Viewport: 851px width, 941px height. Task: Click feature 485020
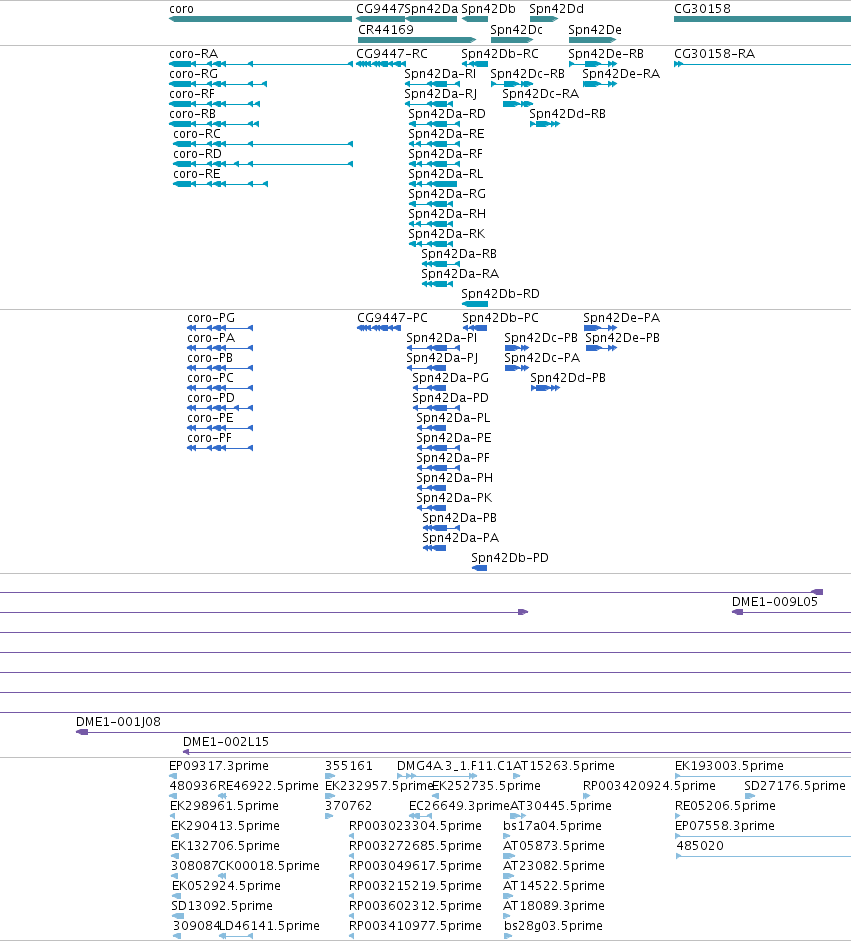(763, 856)
